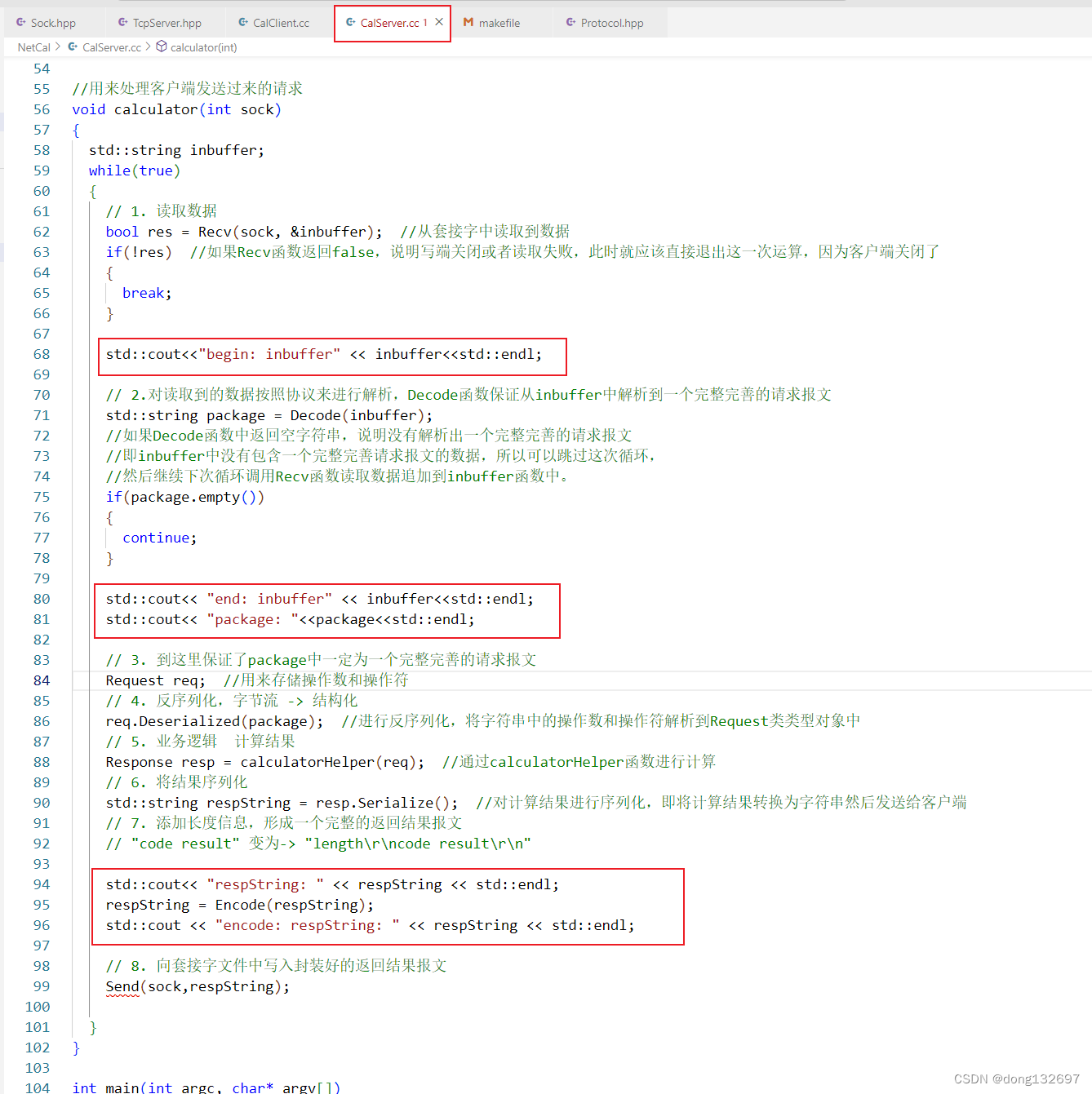
Task: Select the CalClient.cc tab
Action: coord(281,23)
